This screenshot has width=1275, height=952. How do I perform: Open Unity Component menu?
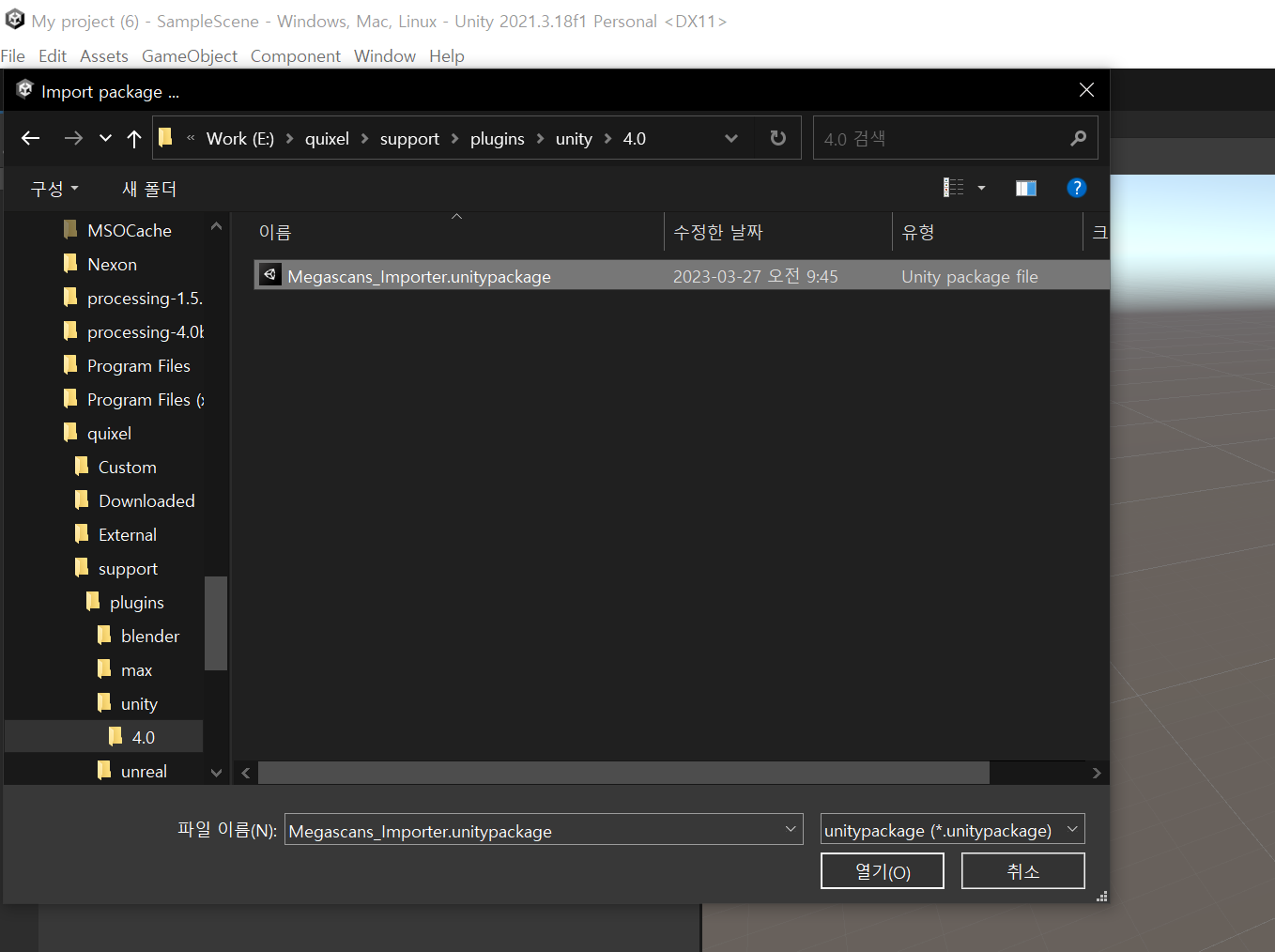(x=295, y=56)
